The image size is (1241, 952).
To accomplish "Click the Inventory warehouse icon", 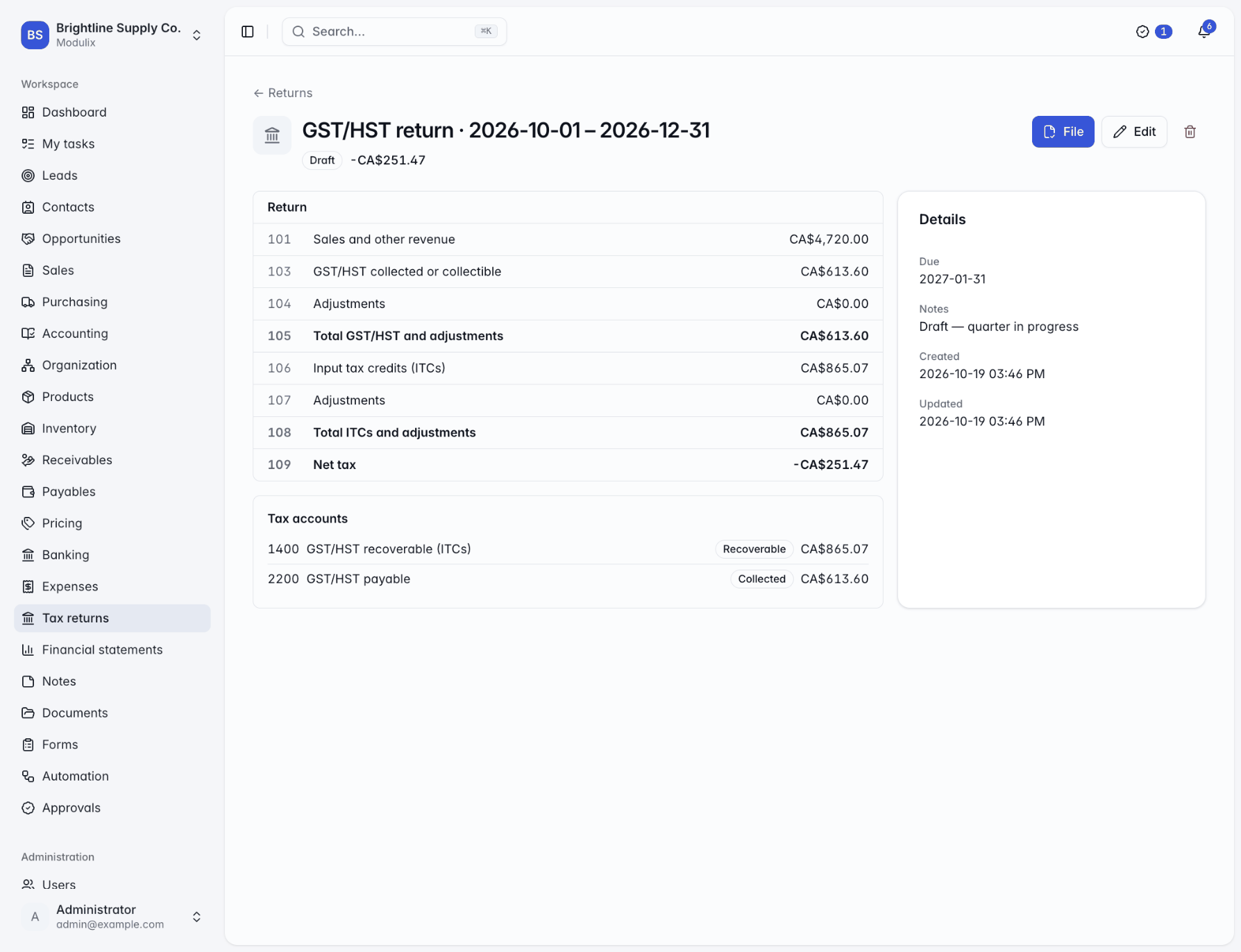I will pos(28,428).
